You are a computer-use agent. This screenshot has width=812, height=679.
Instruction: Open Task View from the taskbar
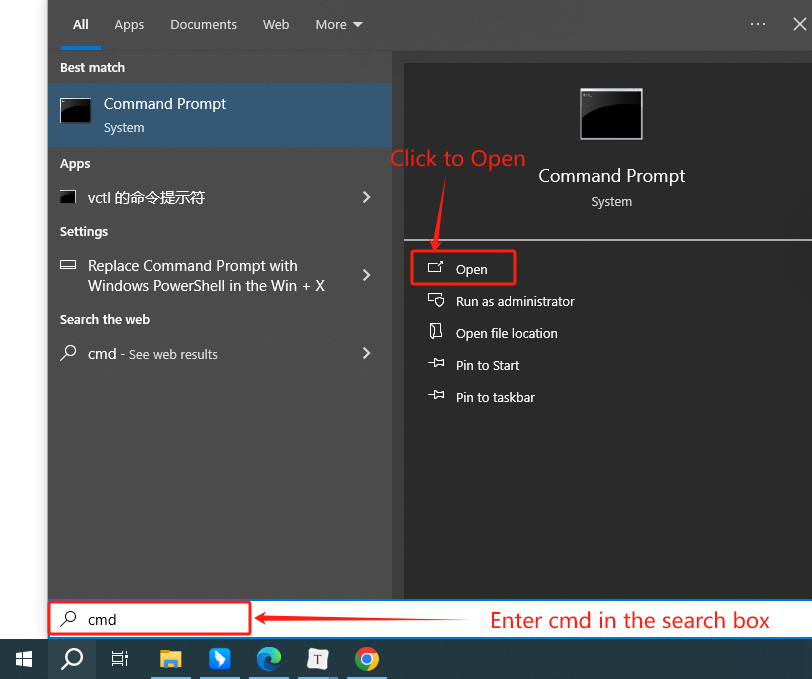pyautogui.click(x=120, y=659)
